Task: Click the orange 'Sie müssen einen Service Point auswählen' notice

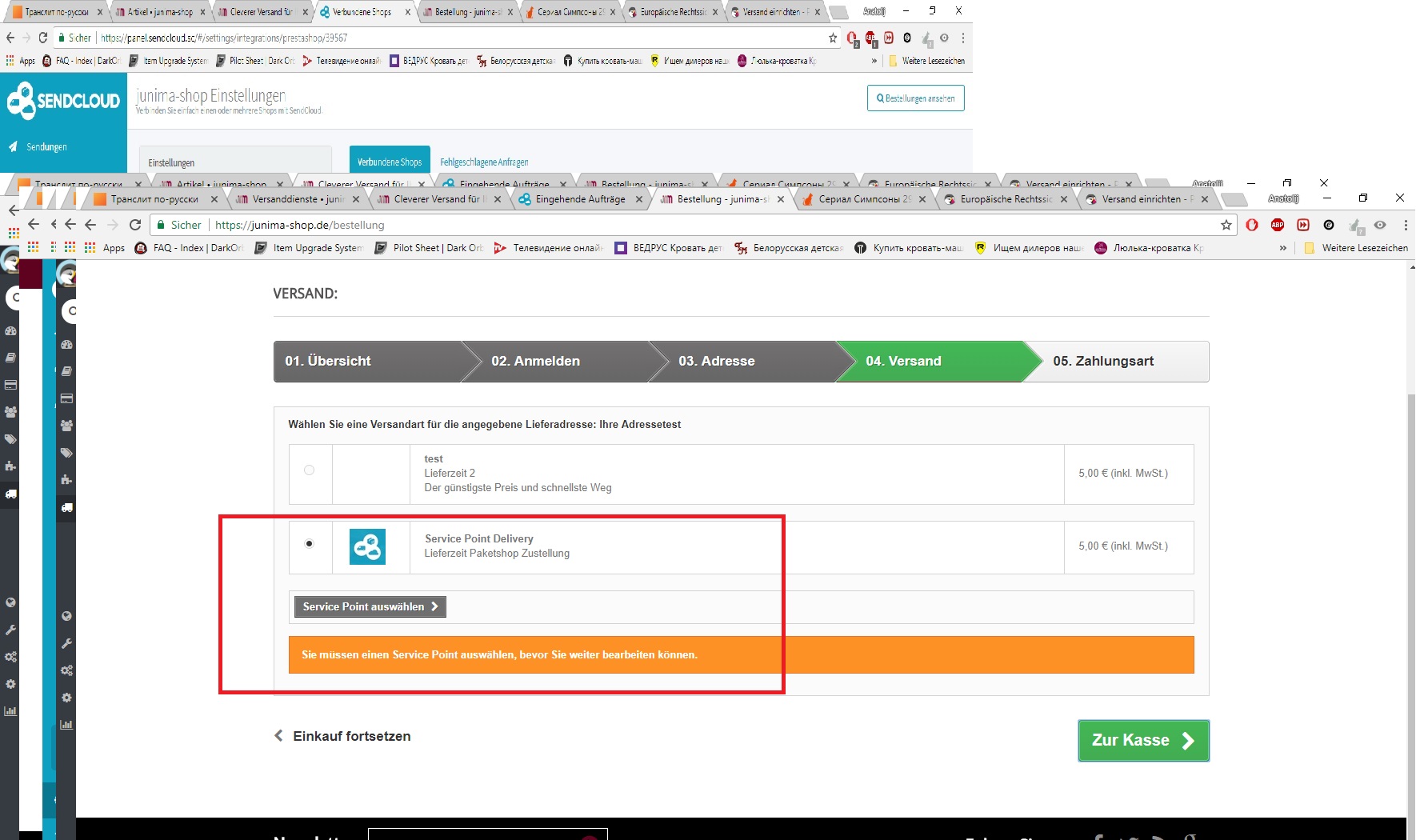Action: point(741,655)
